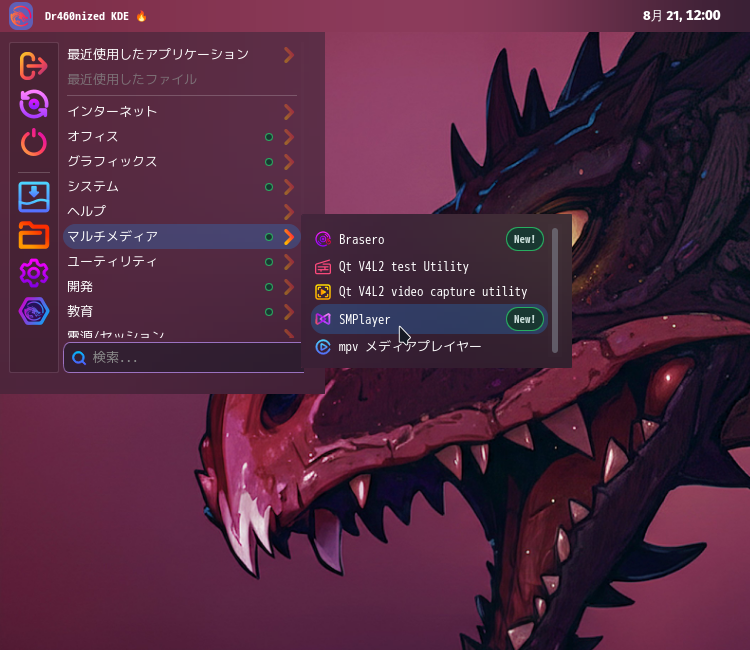Image resolution: width=750 pixels, height=650 pixels.
Task: Click the restart icon in sidebar
Action: [x=33, y=104]
